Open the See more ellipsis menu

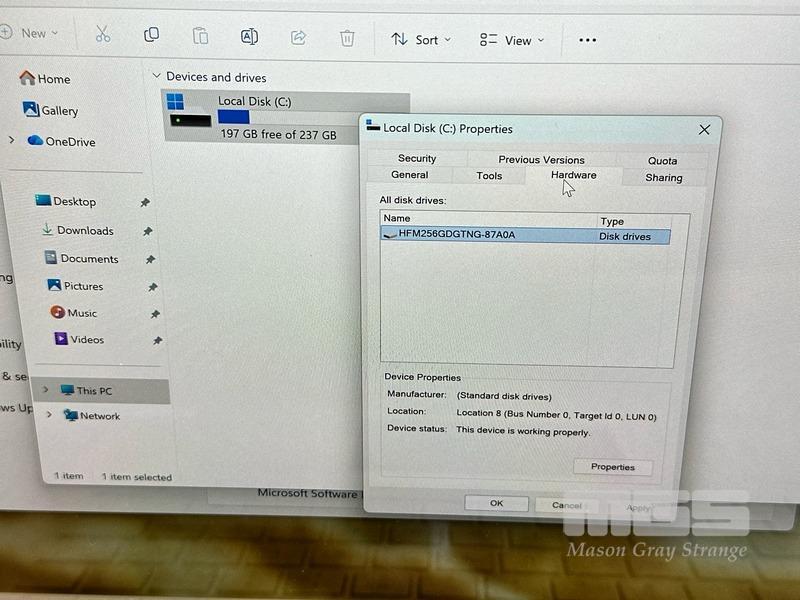pyautogui.click(x=587, y=40)
